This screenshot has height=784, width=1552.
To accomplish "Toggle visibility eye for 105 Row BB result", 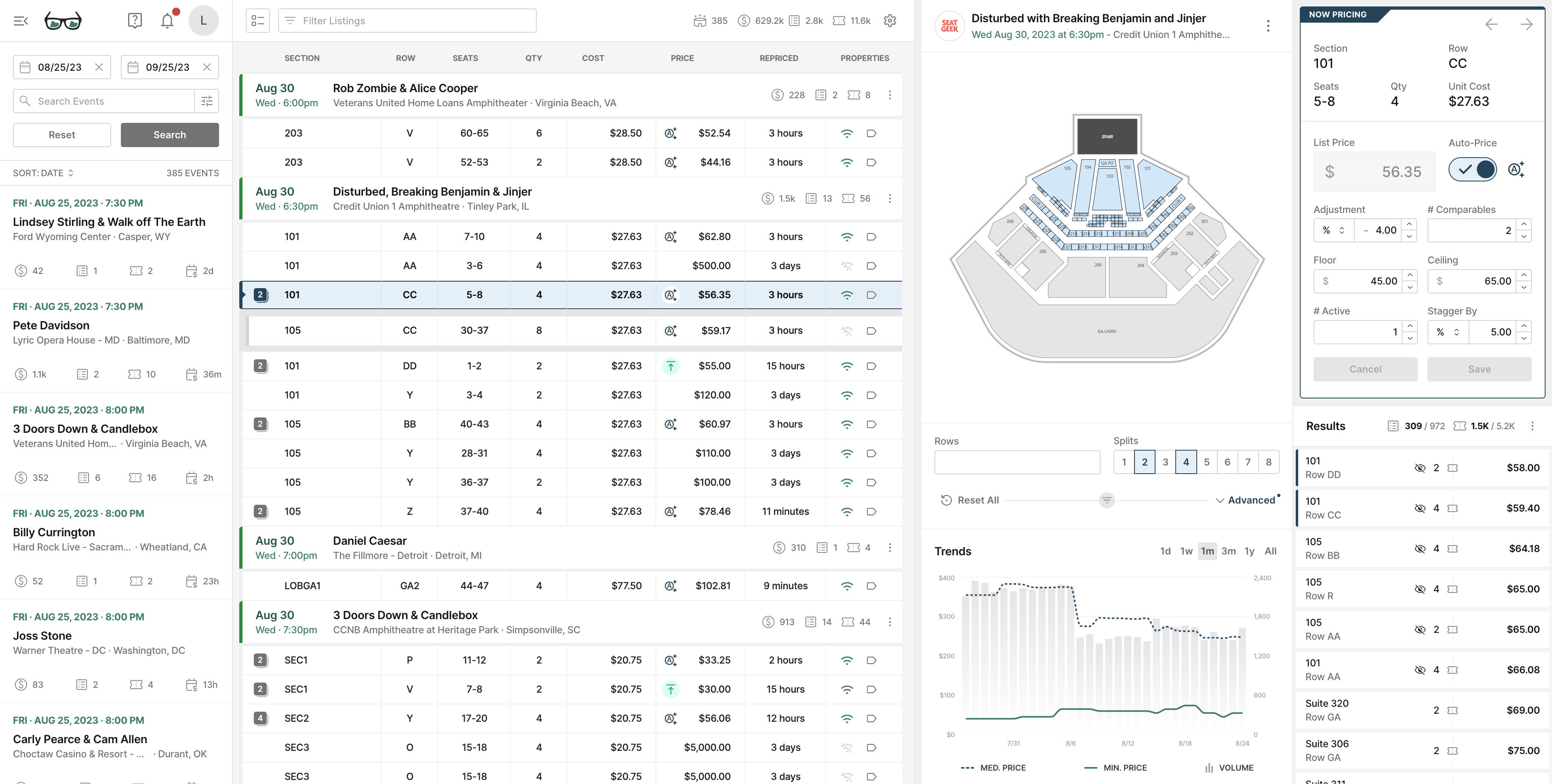I will pyautogui.click(x=1420, y=549).
